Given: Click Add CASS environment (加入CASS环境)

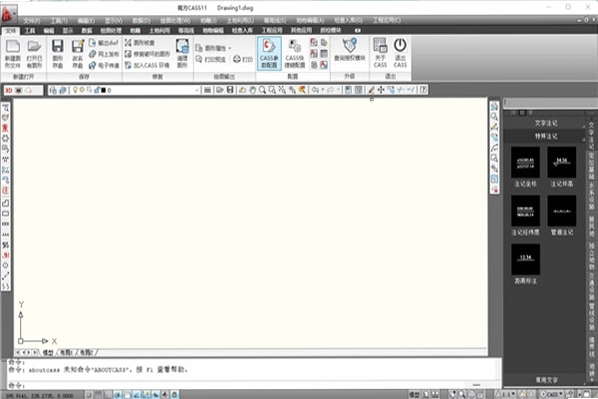Looking at the screenshot, I should pyautogui.click(x=147, y=65).
